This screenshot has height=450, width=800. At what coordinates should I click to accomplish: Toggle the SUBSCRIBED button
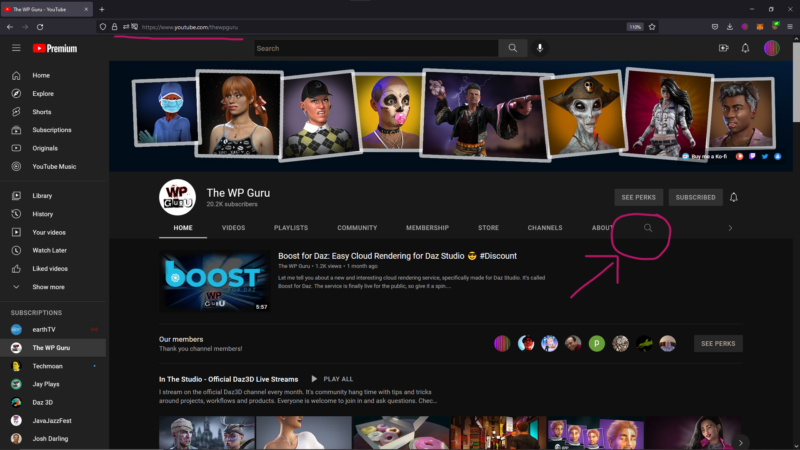695,197
